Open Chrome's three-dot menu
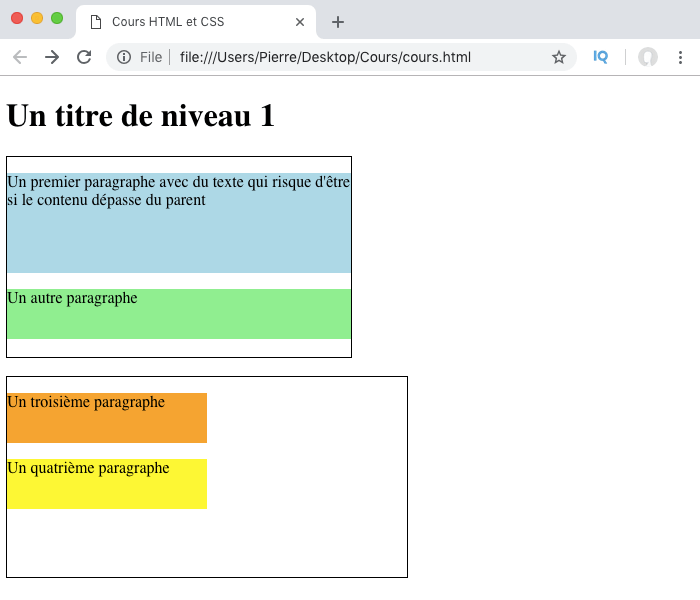Viewport: 700px width, 600px height. tap(680, 57)
